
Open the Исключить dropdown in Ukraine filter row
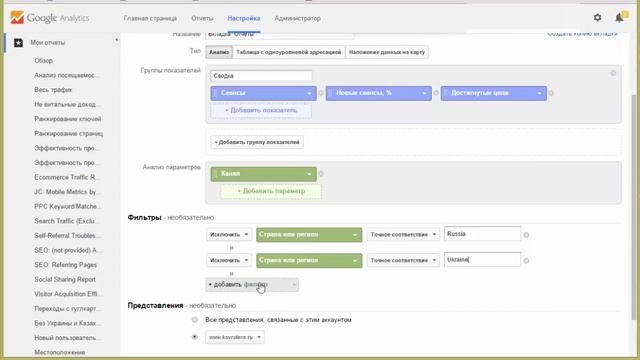pyautogui.click(x=229, y=260)
